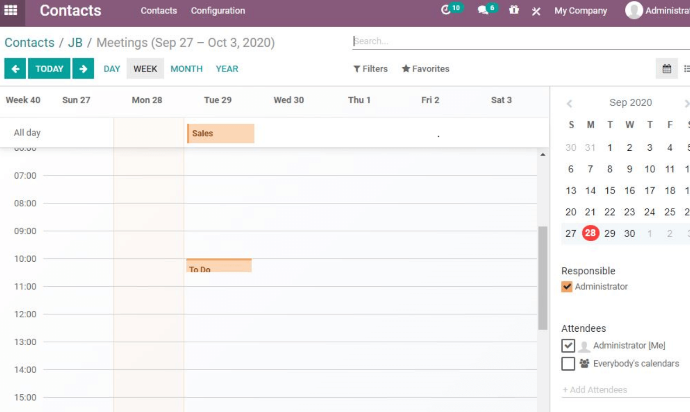Screen dimensions: 690x412
Task: Select day 29 in mini calendar
Action: (x=609, y=233)
